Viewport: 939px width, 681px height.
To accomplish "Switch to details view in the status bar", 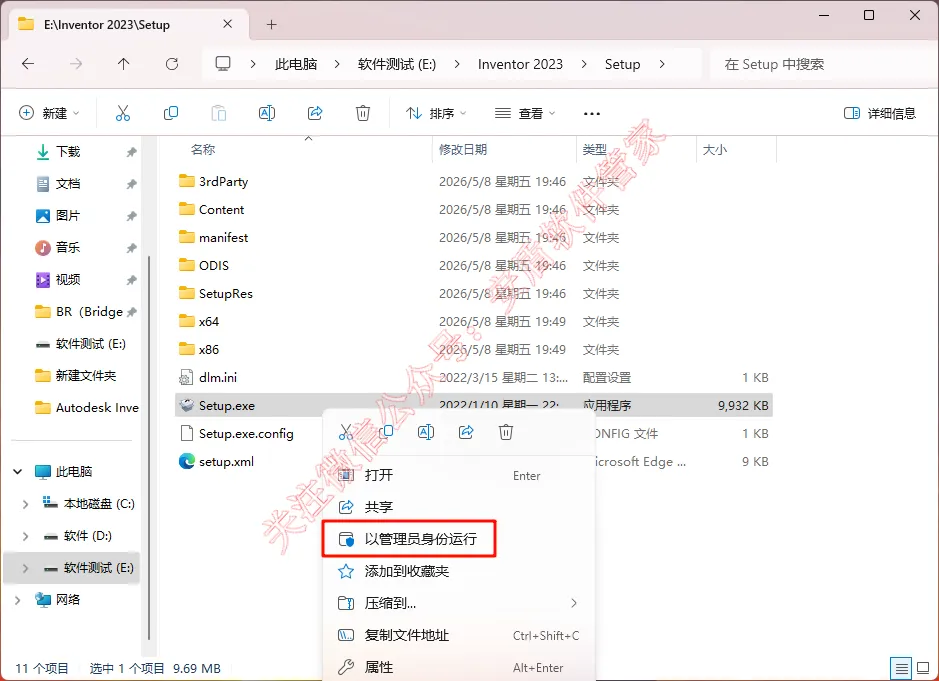I will [901, 668].
